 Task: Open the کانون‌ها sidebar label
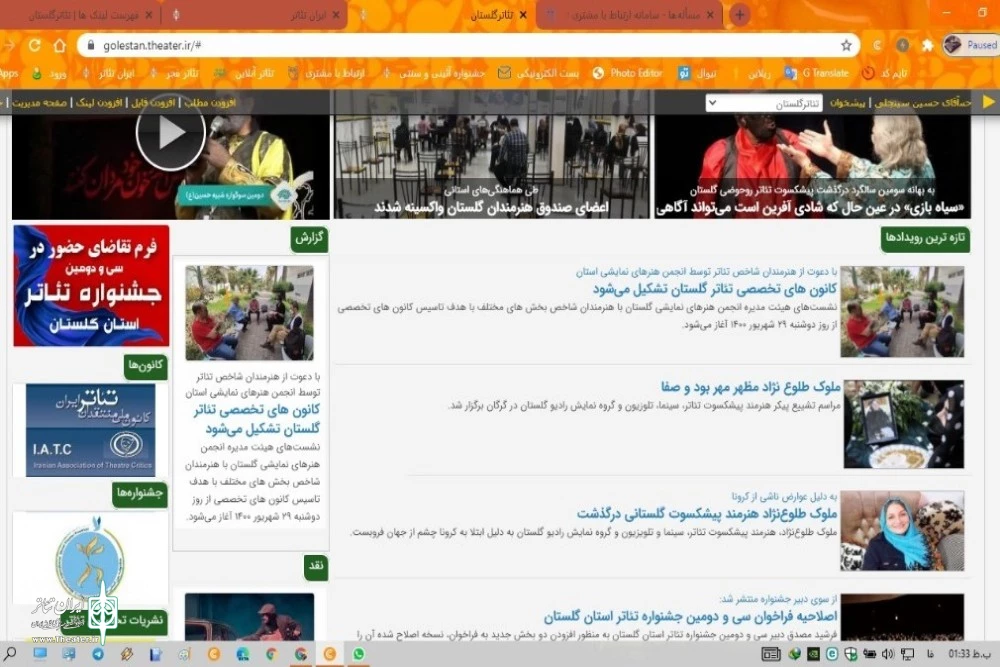(145, 366)
